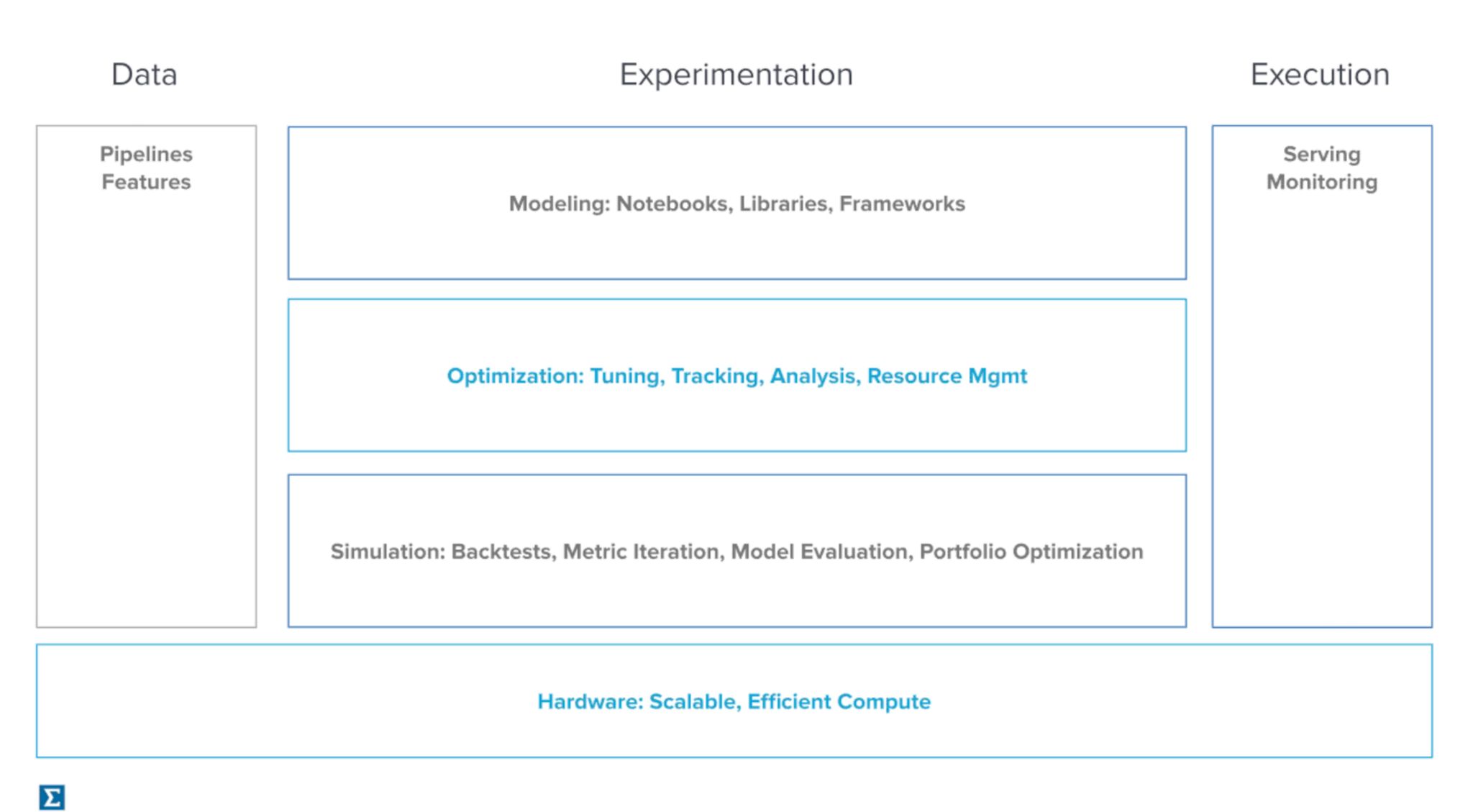Select the word Frameworks
This screenshot has height=812, width=1473.
(x=902, y=204)
